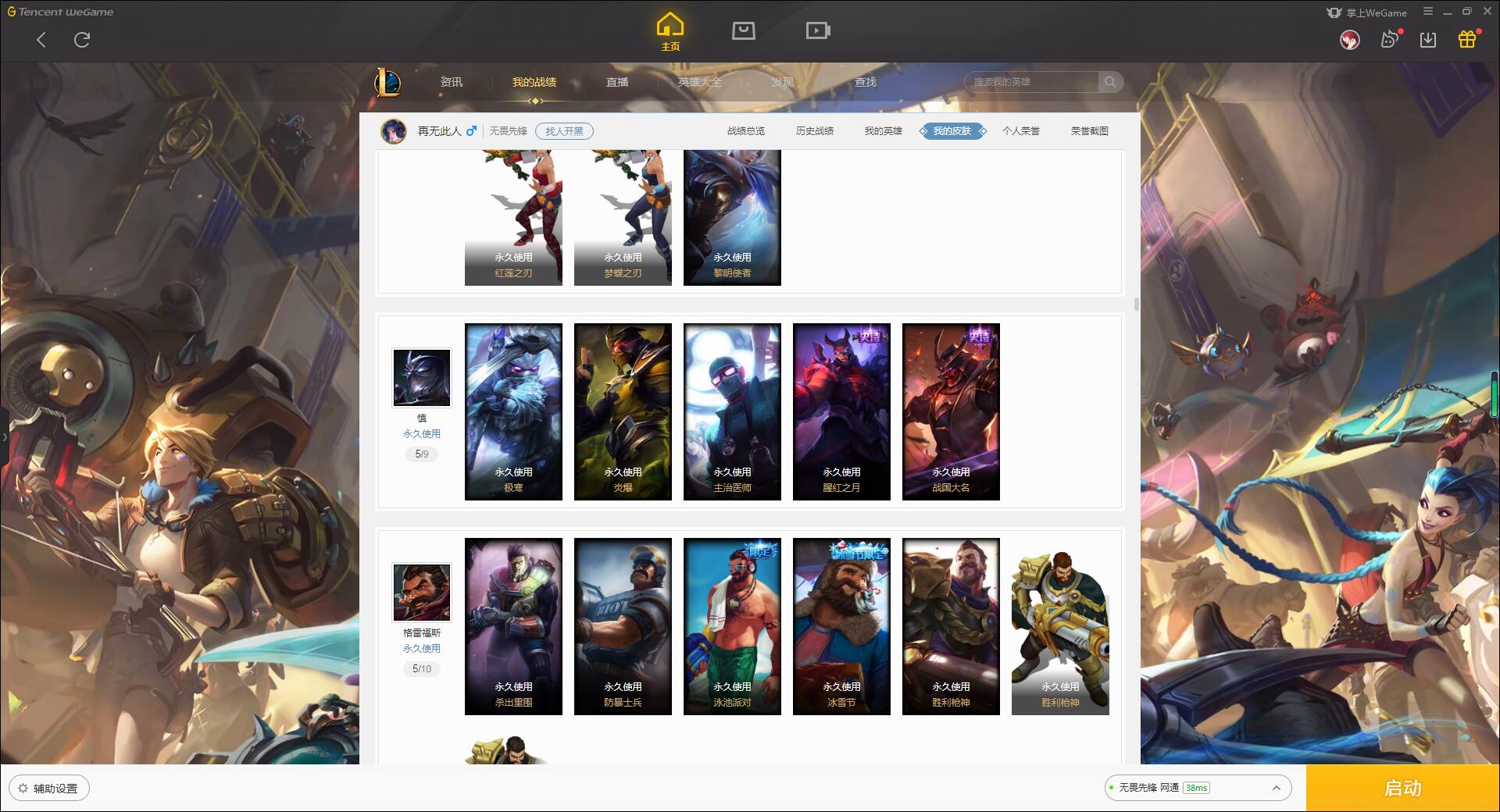This screenshot has height=812, width=1500.
Task: Select the 极寒 skin card
Action: point(513,411)
